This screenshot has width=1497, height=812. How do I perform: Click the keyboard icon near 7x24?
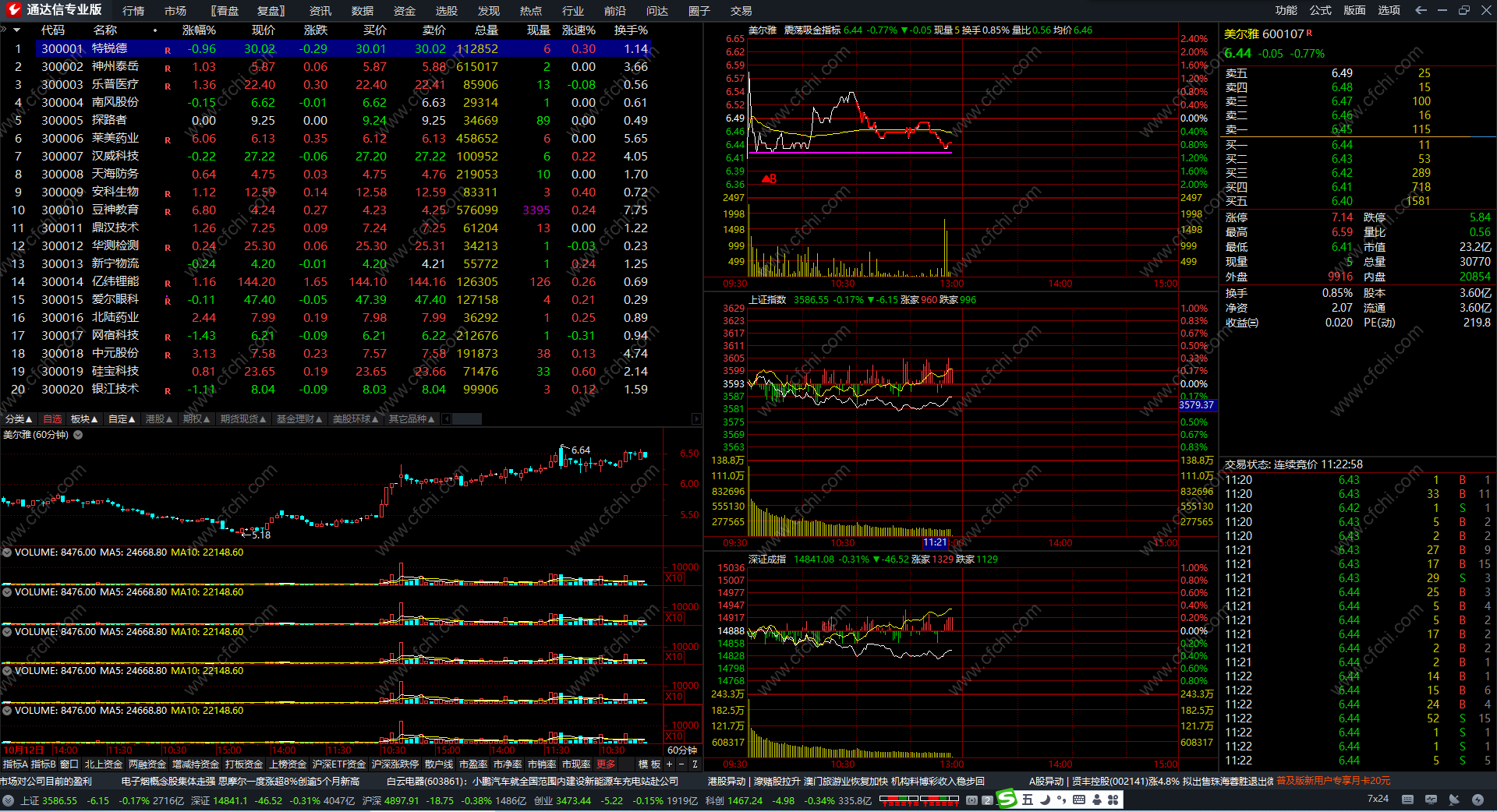[x=1407, y=800]
